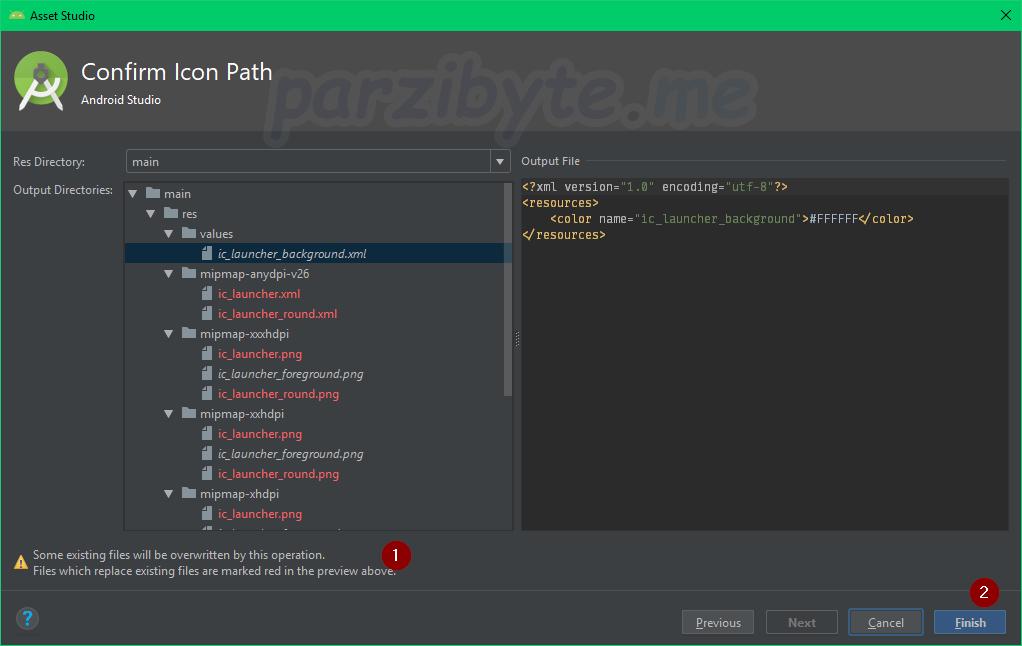
Task: Click the help question mark icon
Action: (27, 619)
